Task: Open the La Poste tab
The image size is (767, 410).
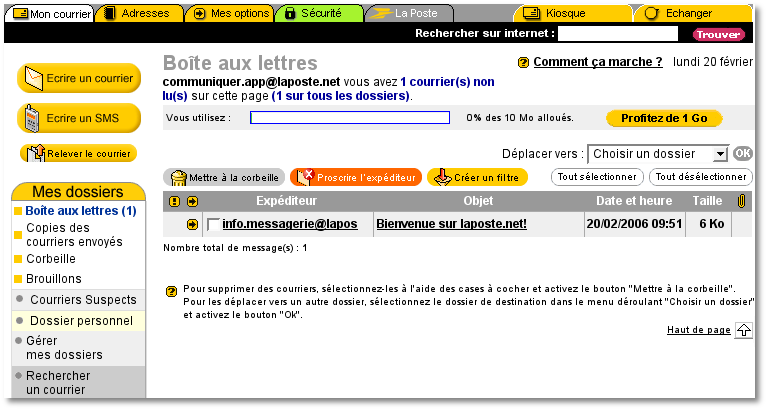Action: pyautogui.click(x=409, y=13)
